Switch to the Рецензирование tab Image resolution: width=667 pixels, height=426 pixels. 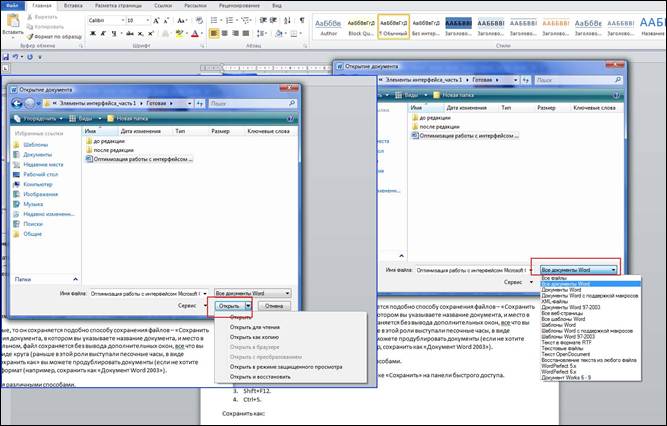pos(239,6)
